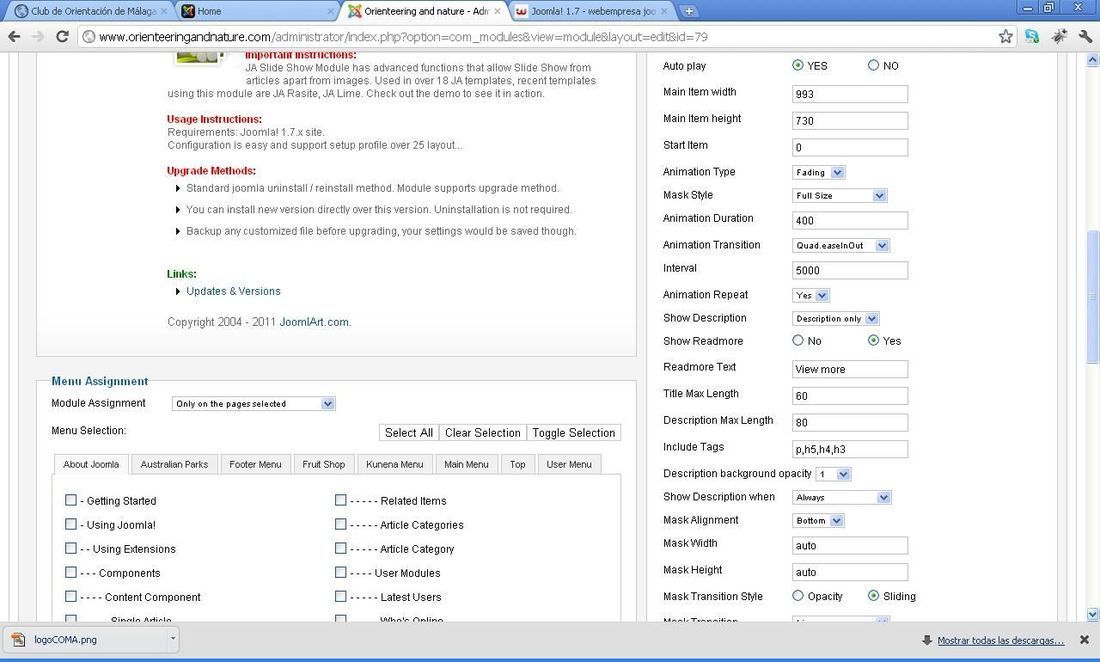The width and height of the screenshot is (1100, 662).
Task: Set Auto play to NO
Action: (x=873, y=65)
